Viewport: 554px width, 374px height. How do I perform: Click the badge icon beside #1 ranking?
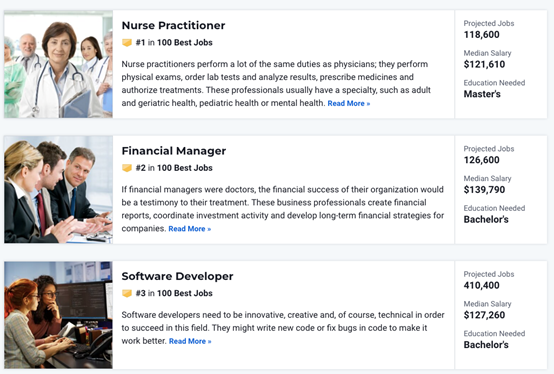point(127,43)
